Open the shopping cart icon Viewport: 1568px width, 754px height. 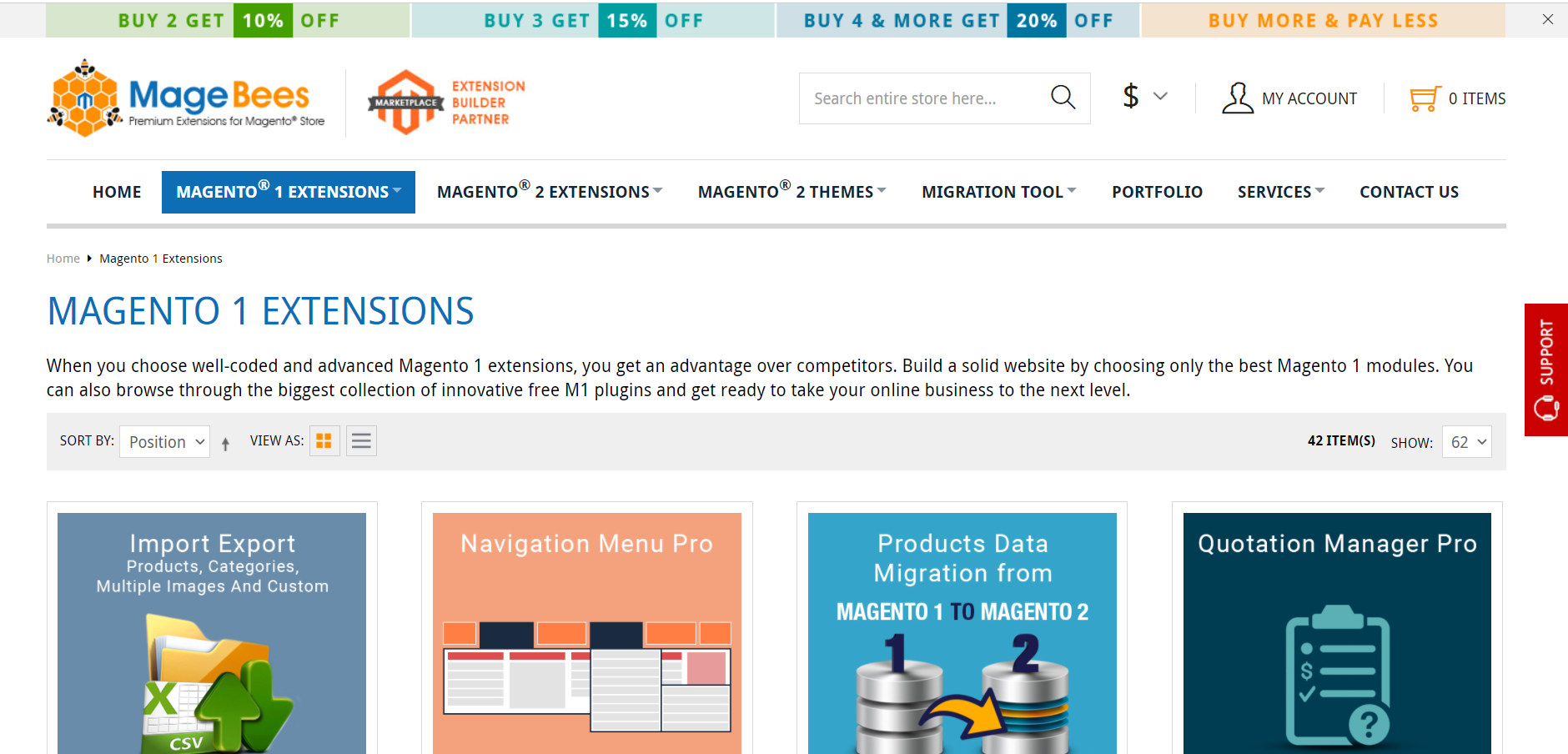coord(1425,98)
